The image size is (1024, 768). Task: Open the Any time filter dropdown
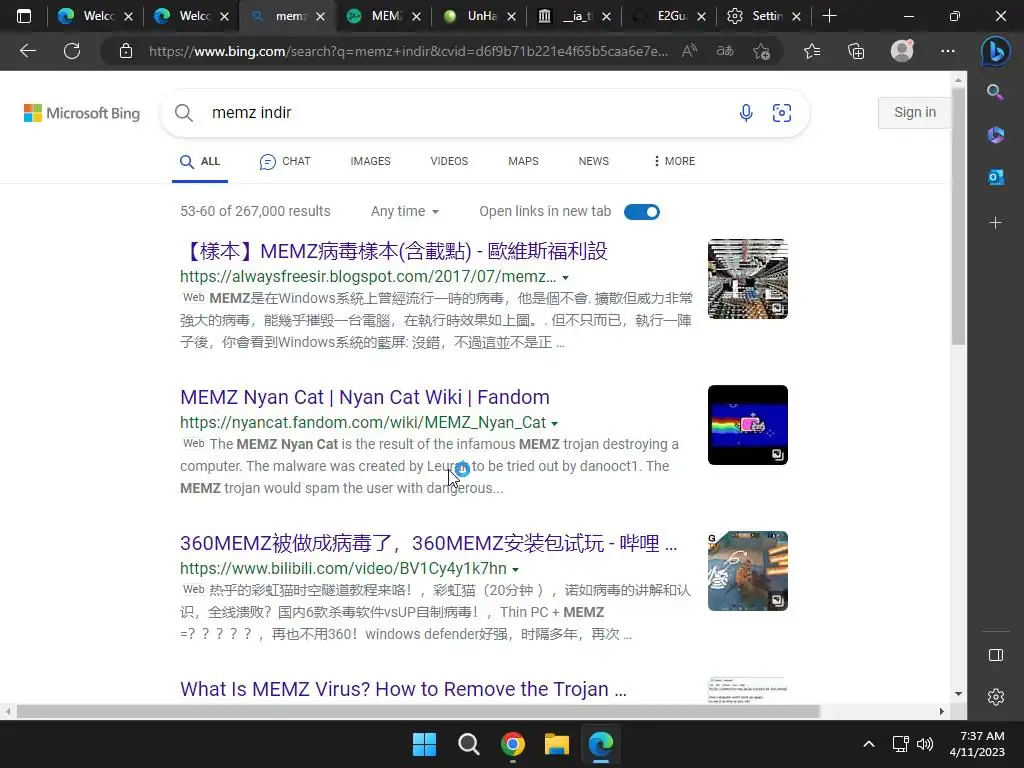pyautogui.click(x=405, y=212)
